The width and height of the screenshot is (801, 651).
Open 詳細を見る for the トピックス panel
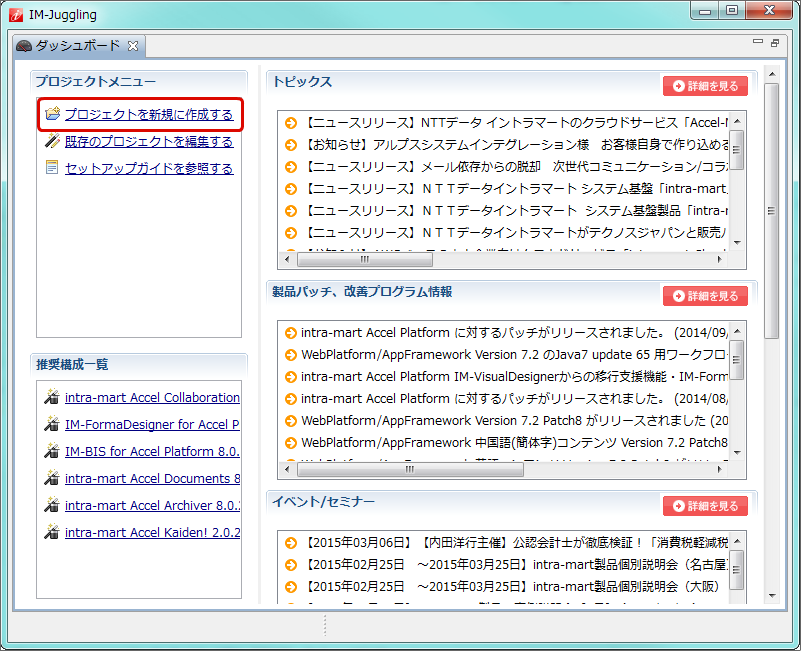704,85
